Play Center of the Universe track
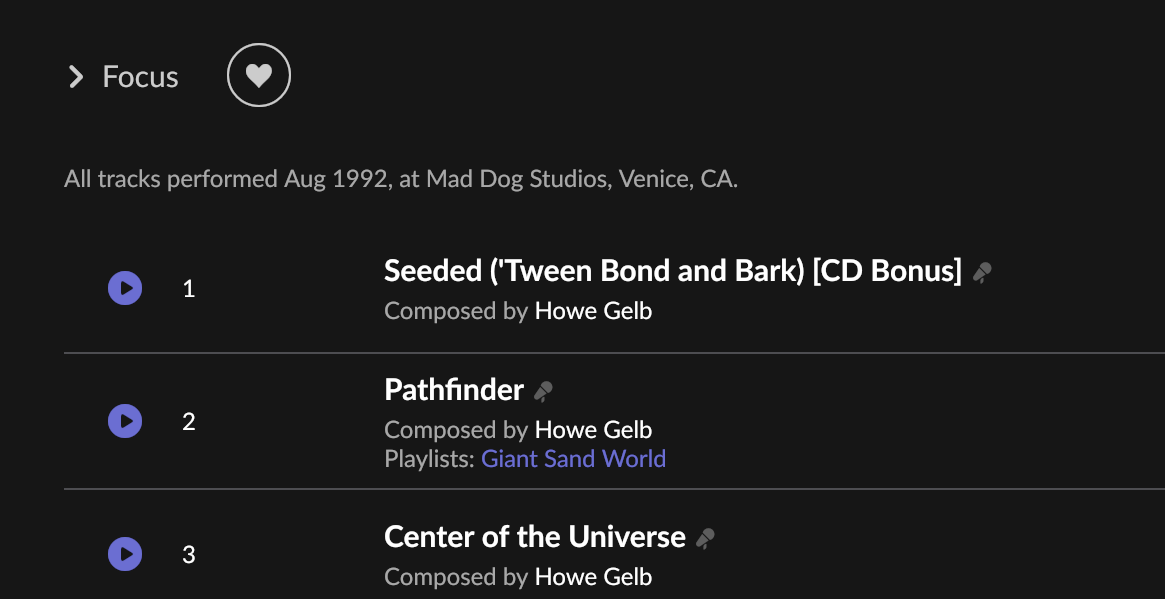Screen dimensions: 1165x599 (x=125, y=554)
